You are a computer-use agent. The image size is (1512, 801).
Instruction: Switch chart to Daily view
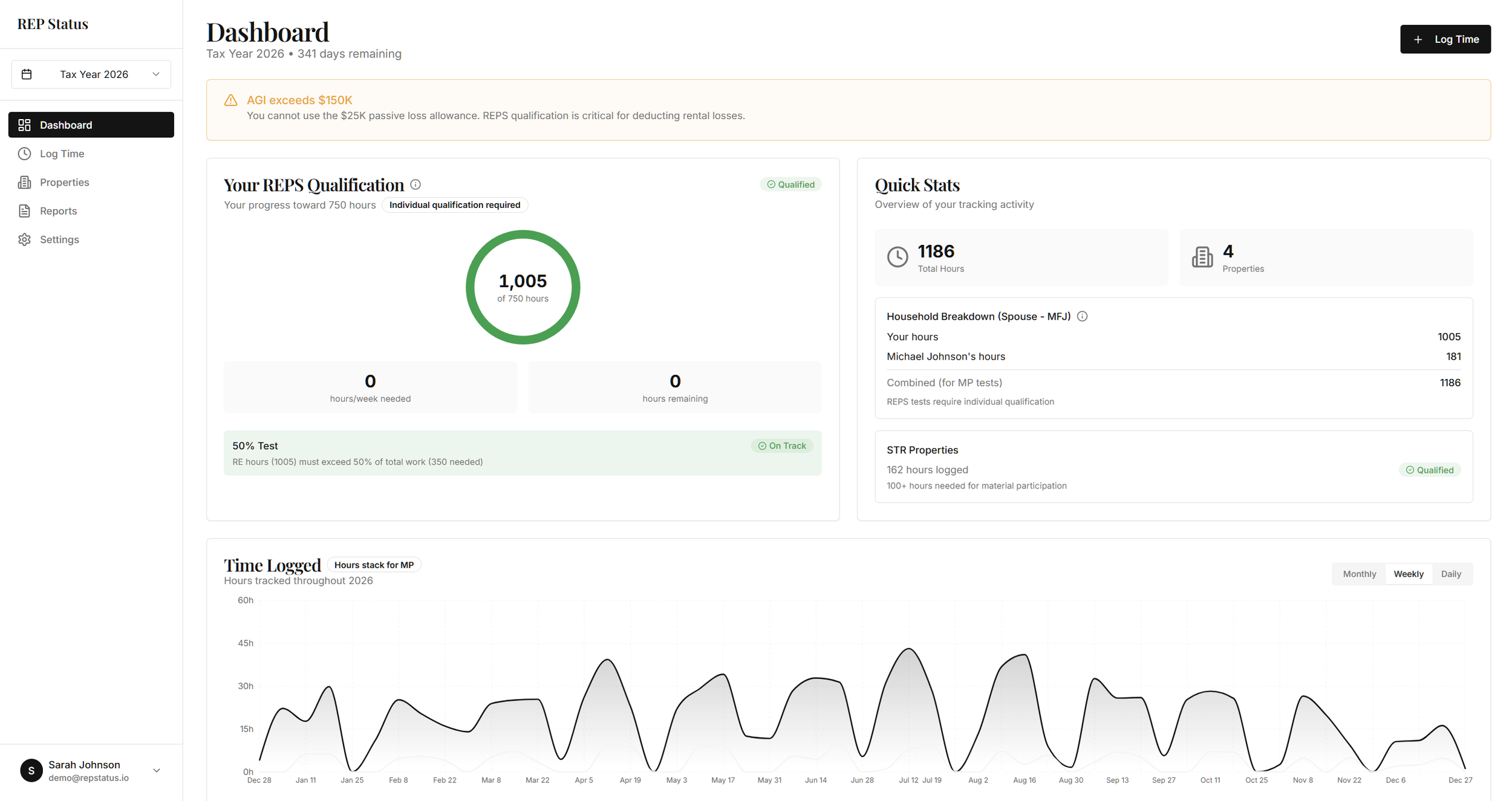(1450, 574)
